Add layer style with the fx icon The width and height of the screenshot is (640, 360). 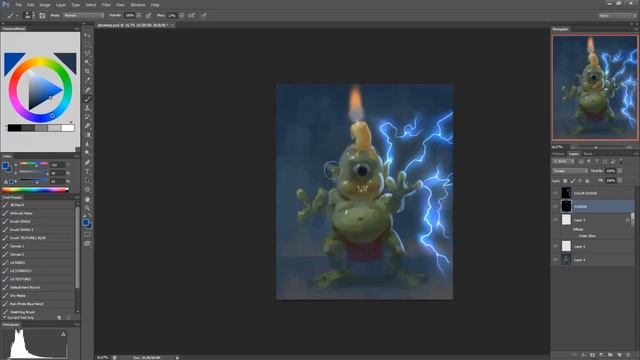584,356
